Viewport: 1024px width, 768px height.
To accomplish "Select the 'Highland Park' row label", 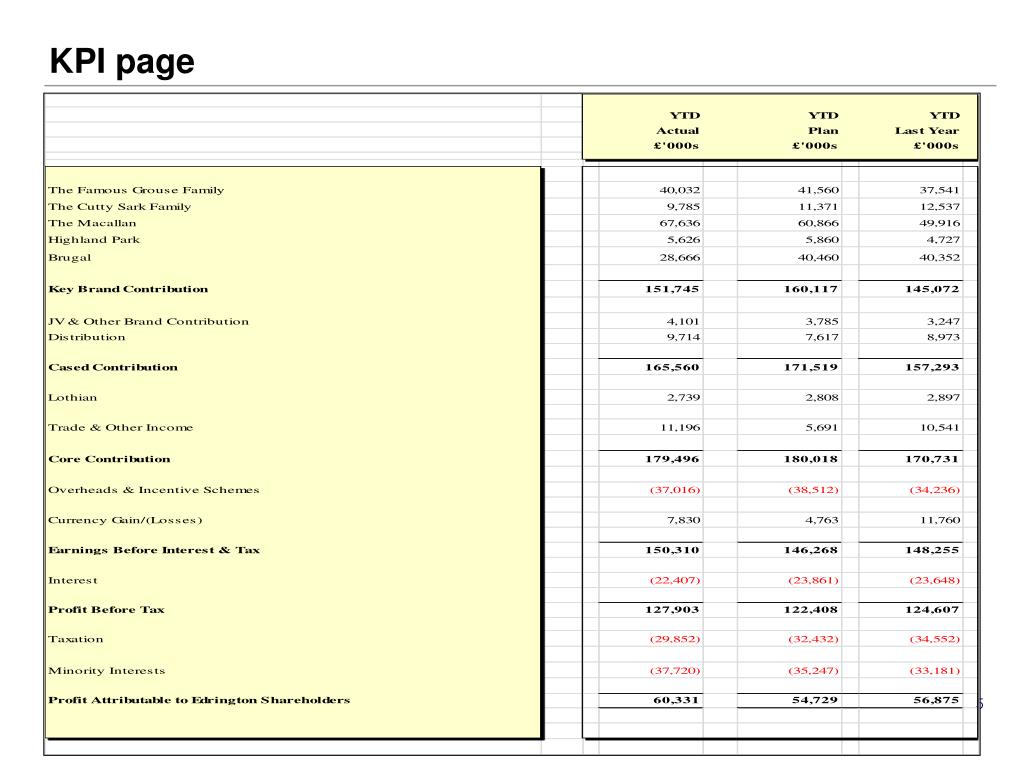I will pos(94,240).
